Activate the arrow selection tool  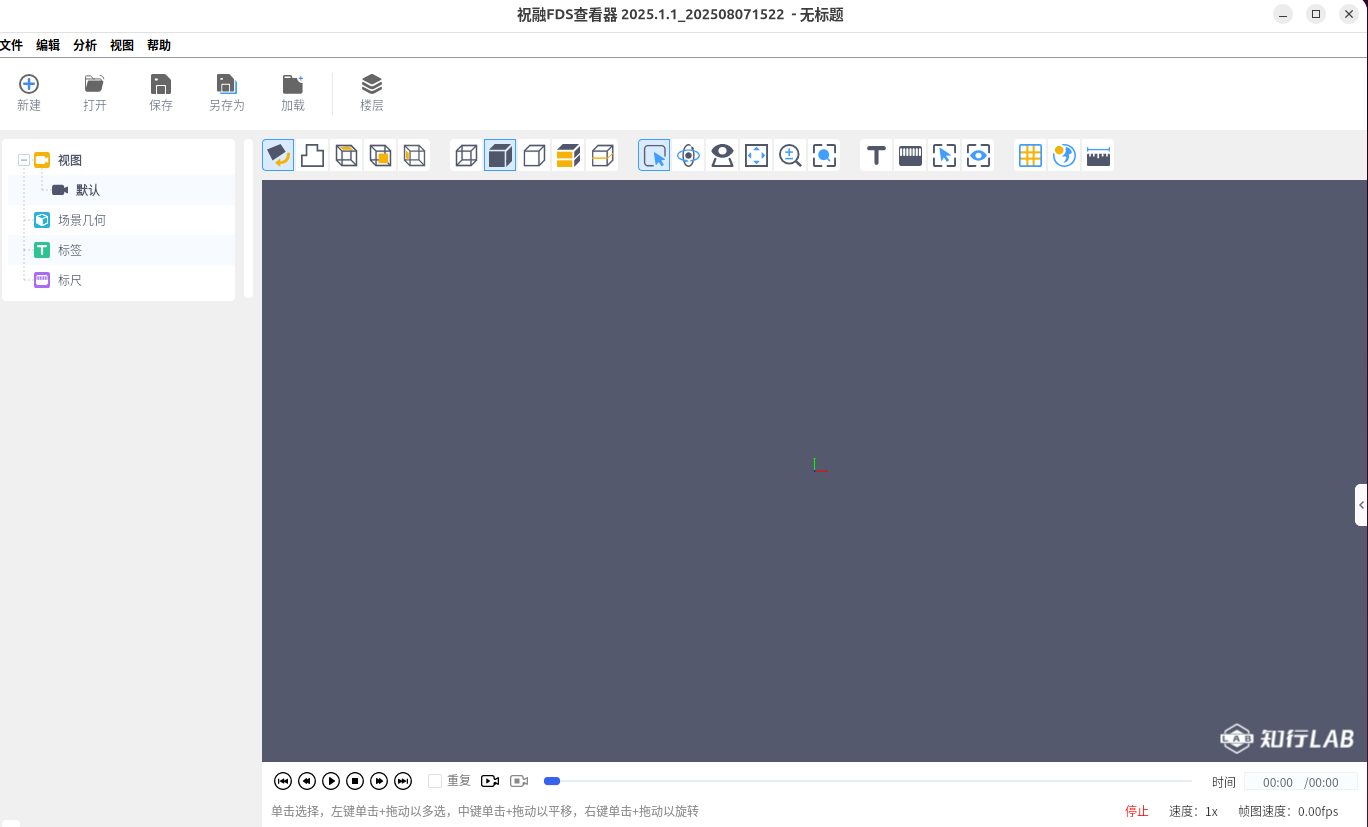click(654, 155)
